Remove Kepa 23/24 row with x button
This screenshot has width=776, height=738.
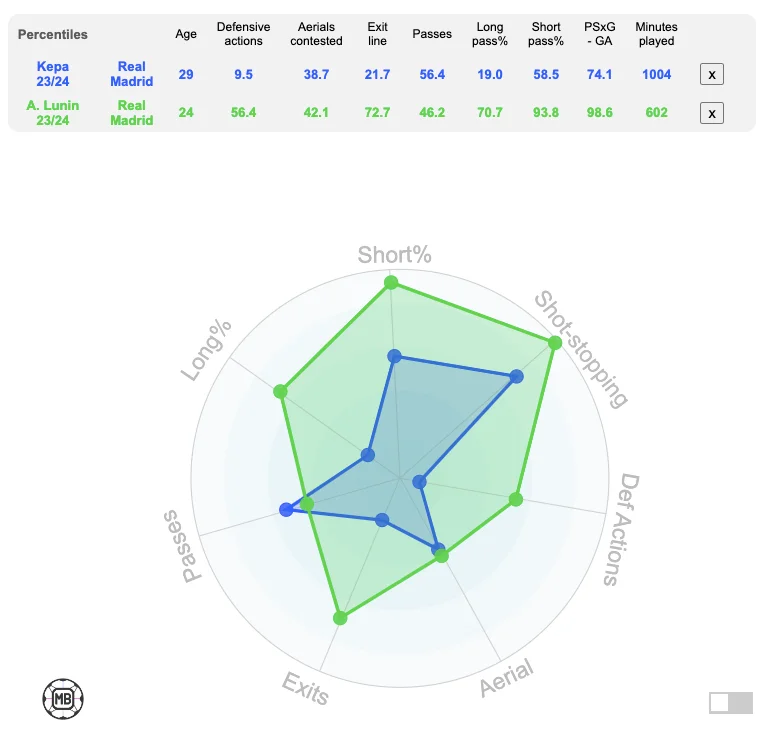pos(711,74)
